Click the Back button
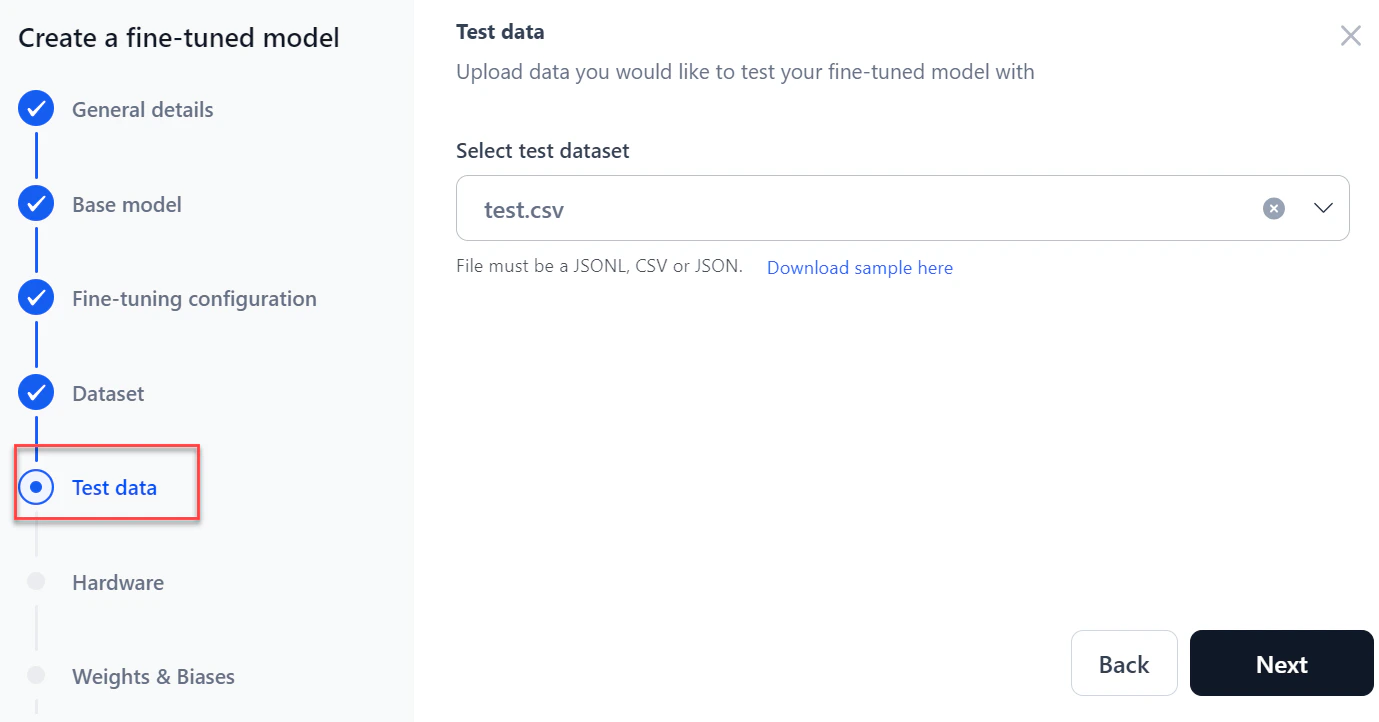Viewport: 1379px width, 722px height. tap(1124, 663)
